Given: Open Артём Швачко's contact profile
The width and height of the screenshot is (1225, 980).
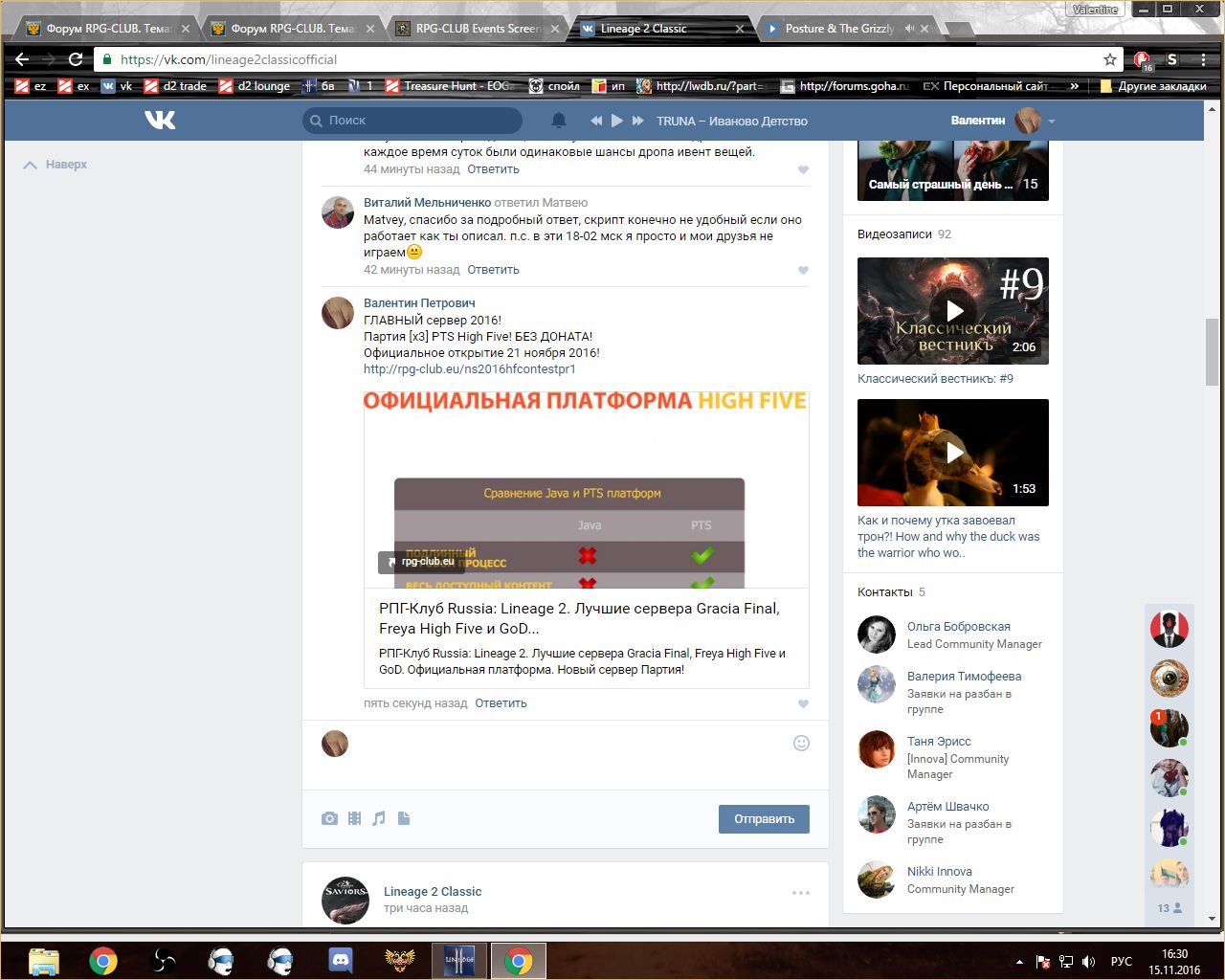Looking at the screenshot, I should pos(948,807).
